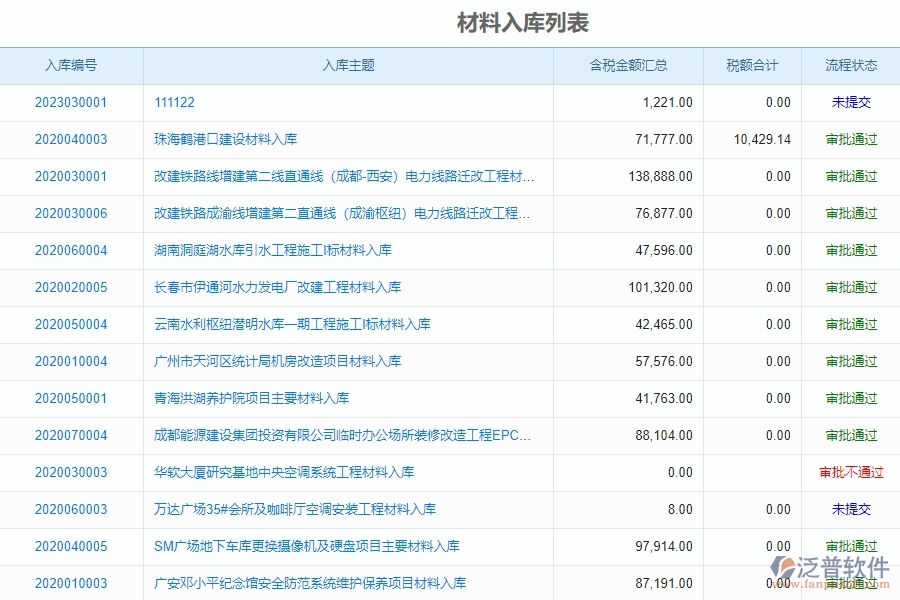
Task: Click 未提交 status of 万达广场35# row
Action: point(849,509)
